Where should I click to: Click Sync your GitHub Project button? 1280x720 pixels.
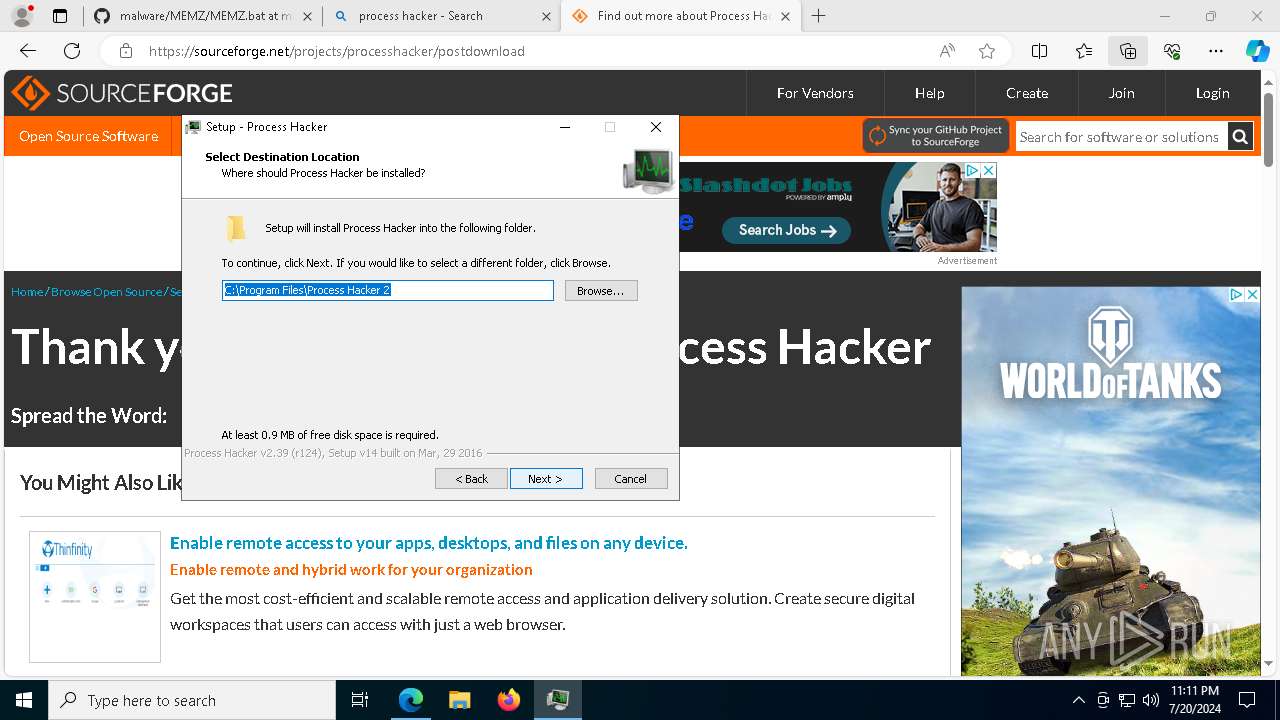pos(934,136)
